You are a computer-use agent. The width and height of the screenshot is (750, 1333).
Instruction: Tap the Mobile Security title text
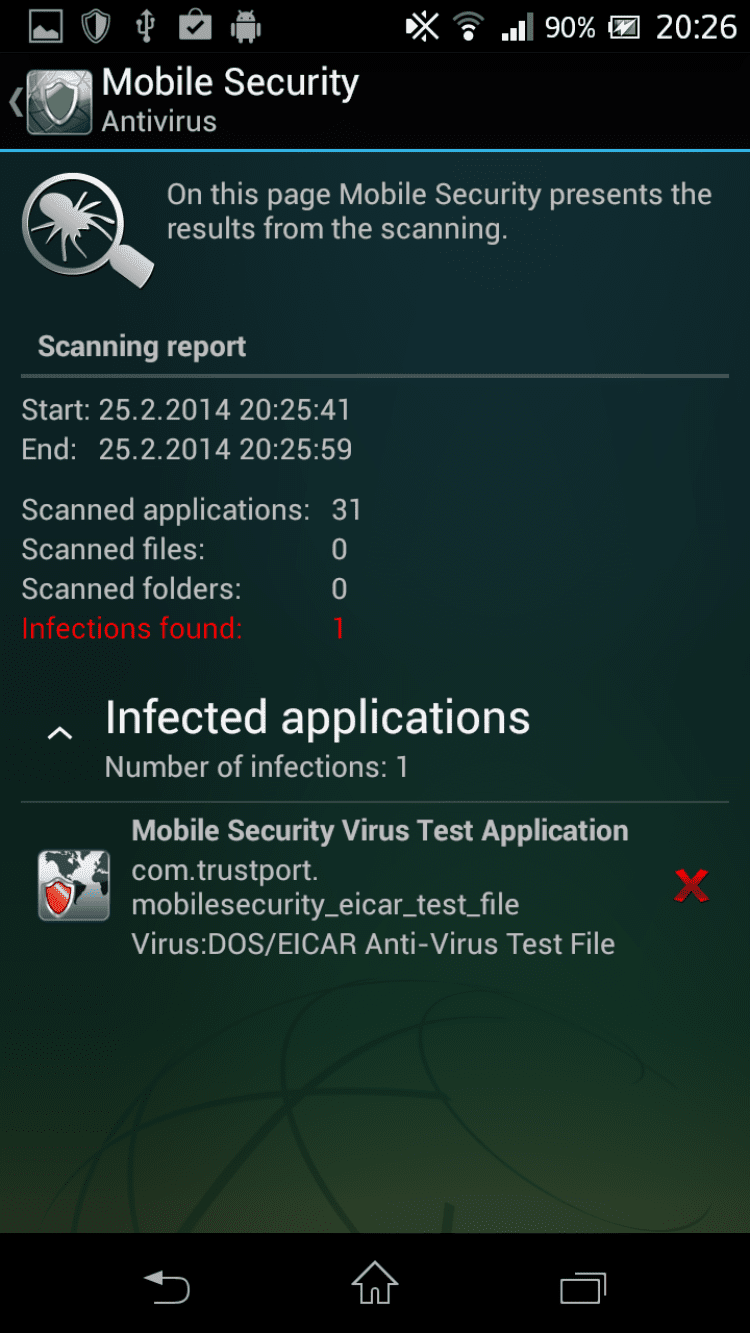click(x=230, y=83)
